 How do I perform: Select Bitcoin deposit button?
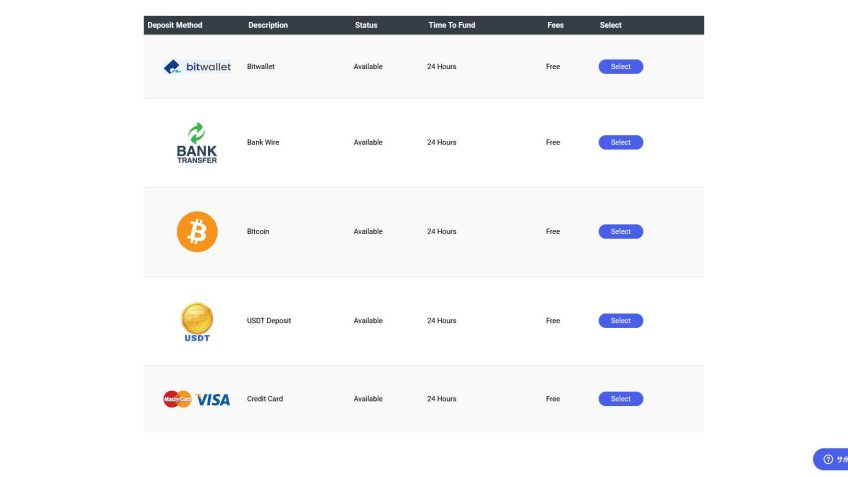point(620,231)
